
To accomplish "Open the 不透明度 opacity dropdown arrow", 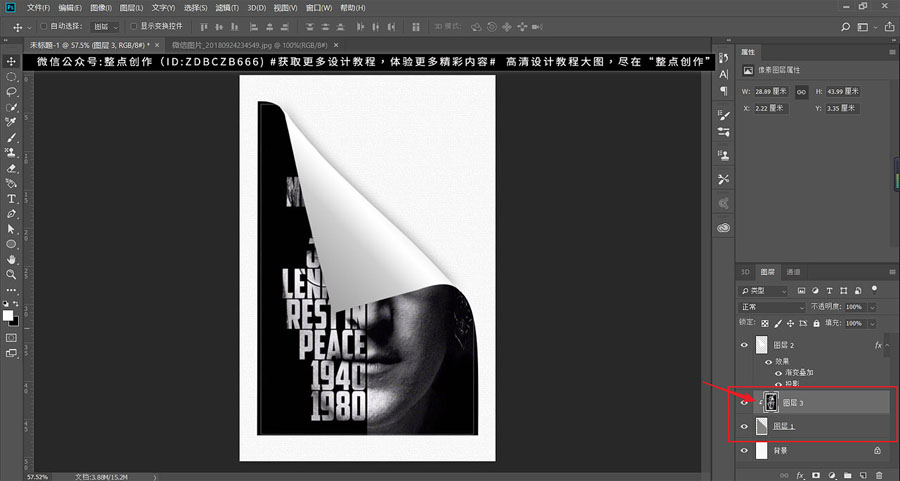I will pos(873,307).
